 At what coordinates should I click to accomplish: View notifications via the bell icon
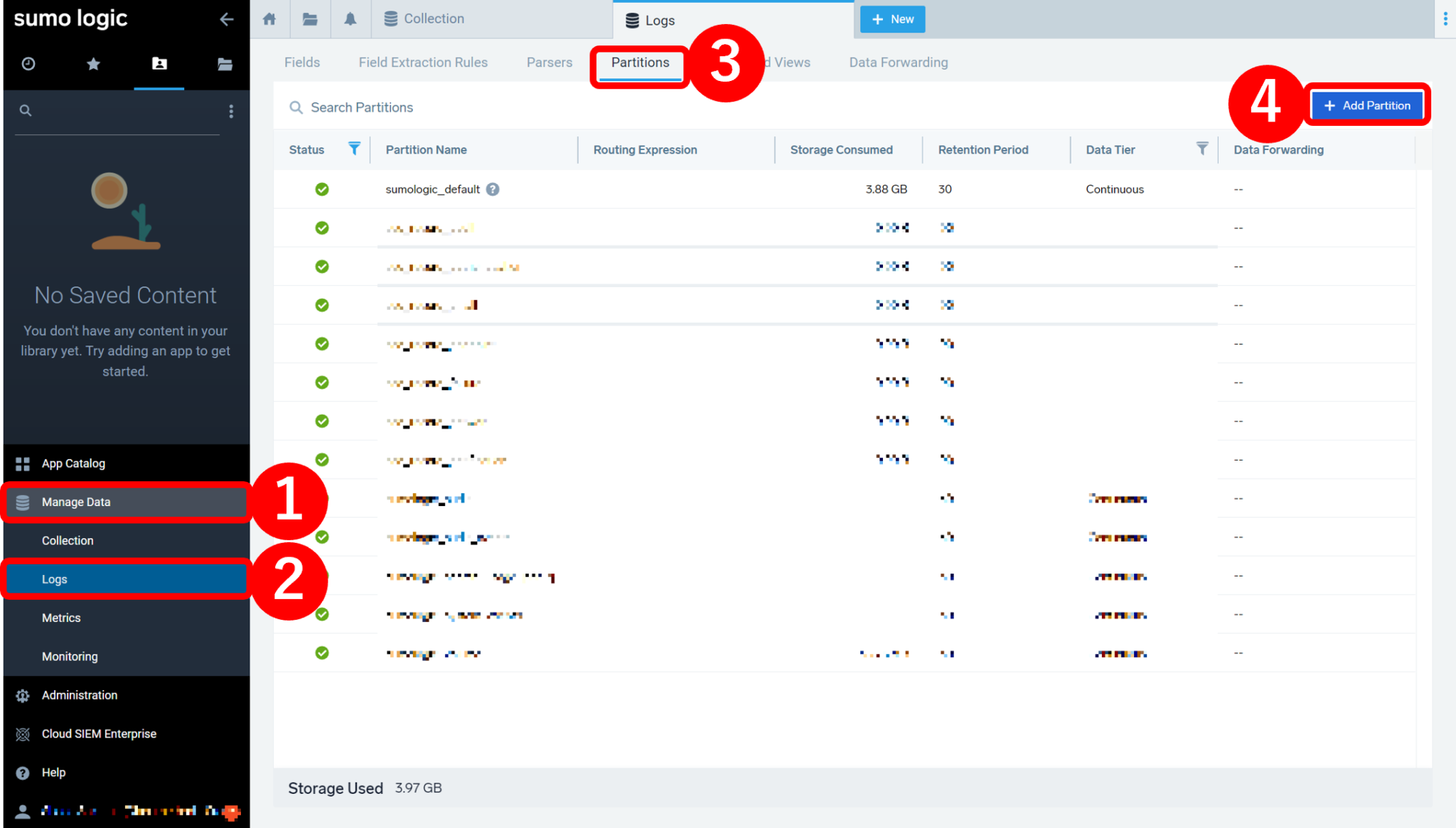pos(350,19)
